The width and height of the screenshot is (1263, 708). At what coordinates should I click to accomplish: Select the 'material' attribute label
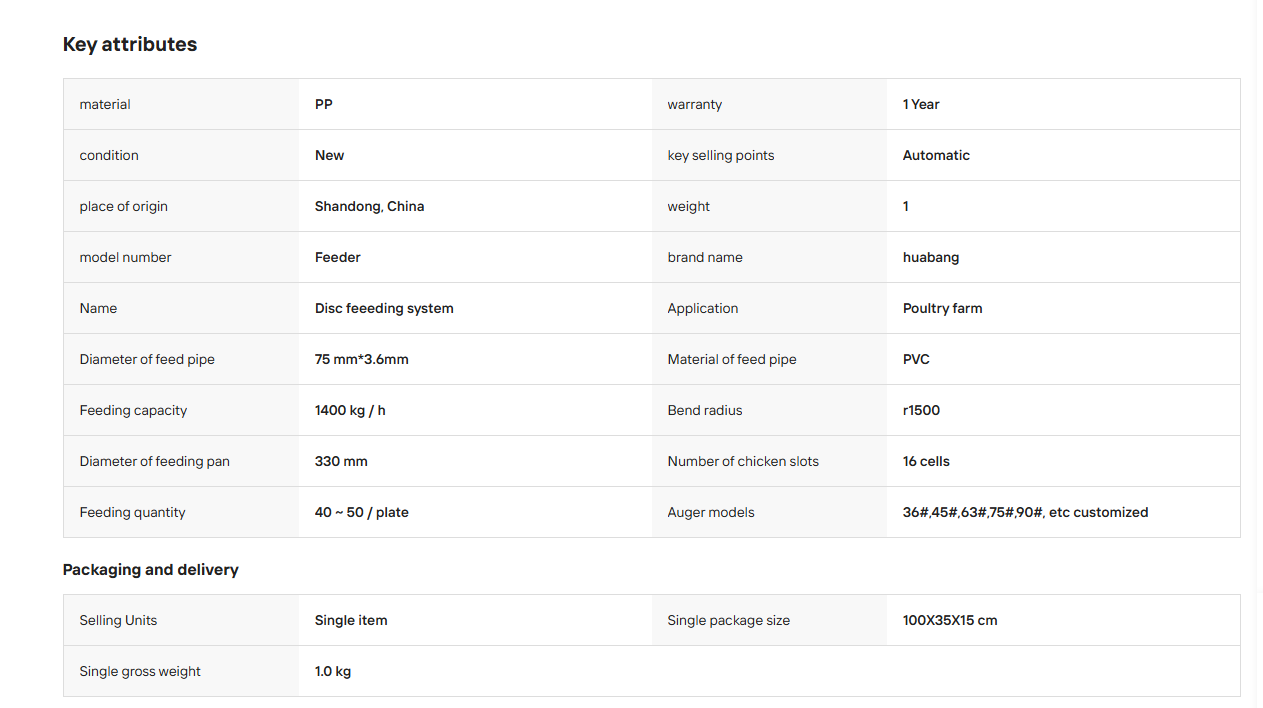click(105, 104)
